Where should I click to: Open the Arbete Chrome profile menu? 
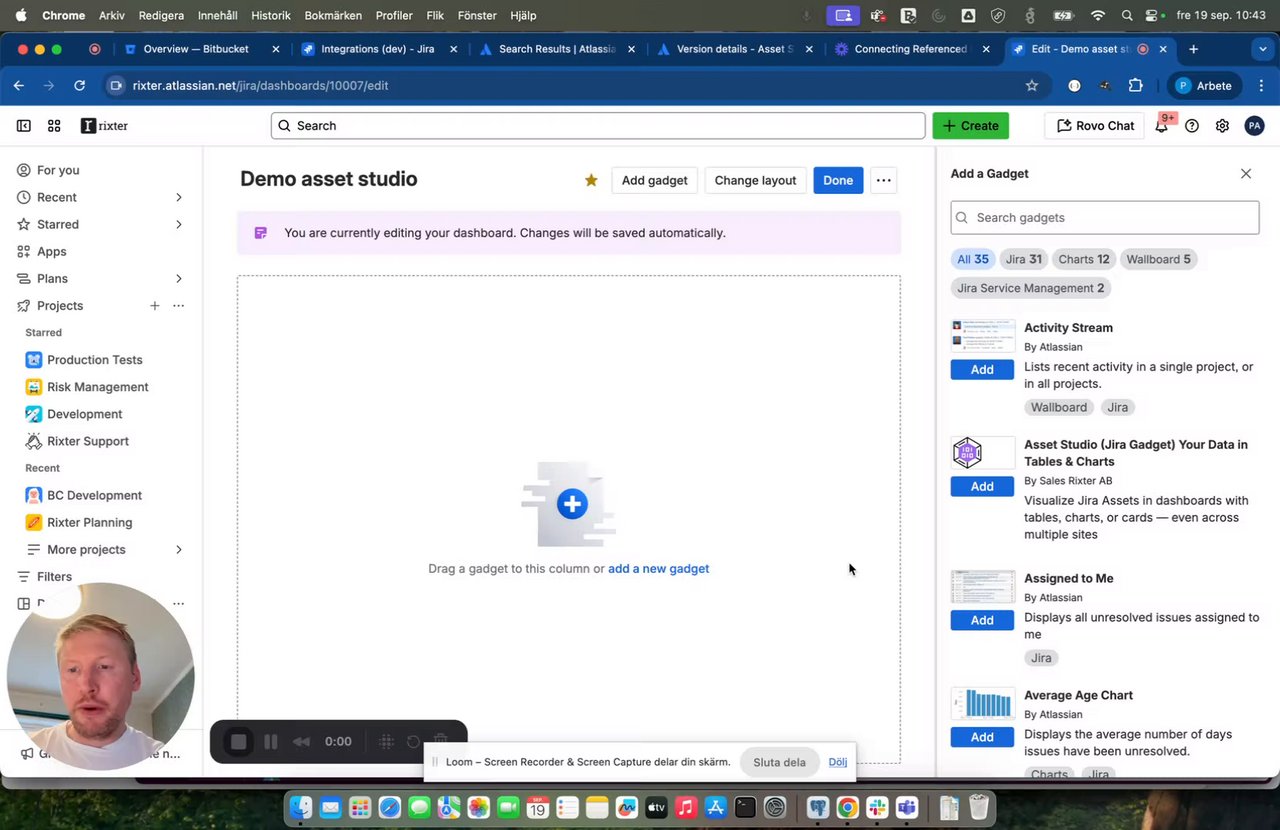pyautogui.click(x=1204, y=86)
